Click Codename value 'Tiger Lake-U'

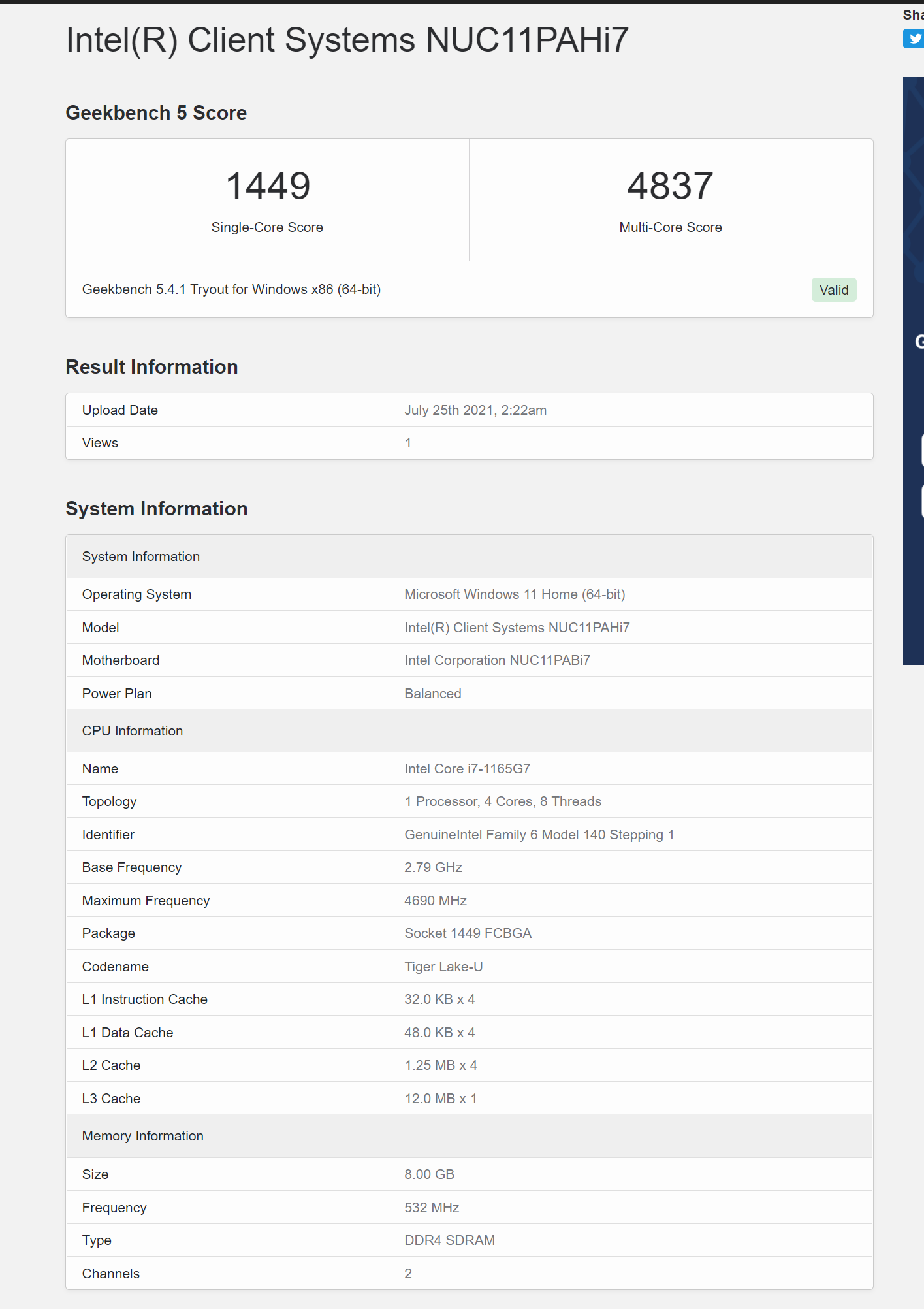tap(443, 967)
